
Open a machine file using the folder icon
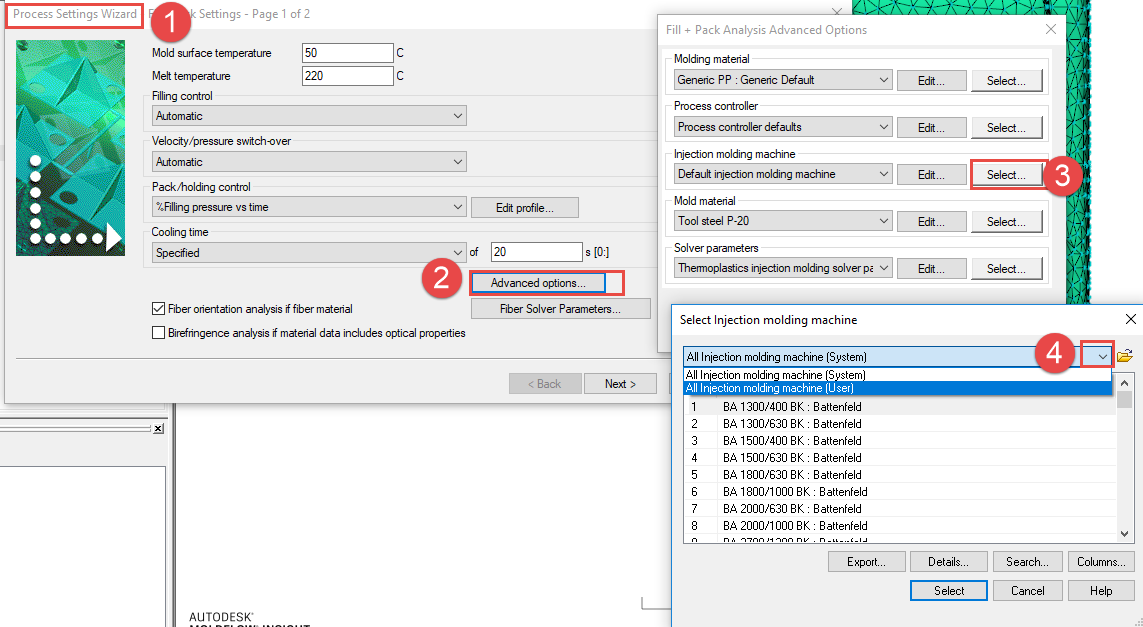tap(1124, 354)
